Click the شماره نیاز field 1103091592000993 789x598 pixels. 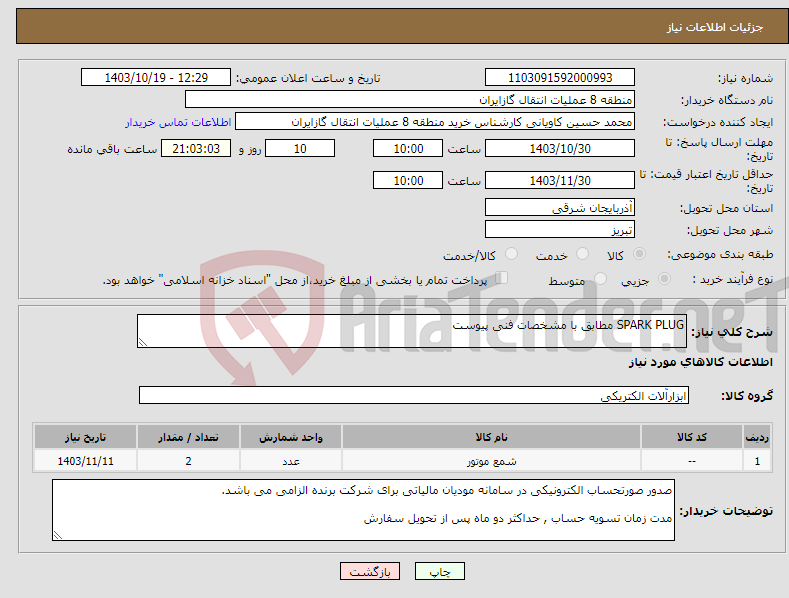tap(560, 78)
